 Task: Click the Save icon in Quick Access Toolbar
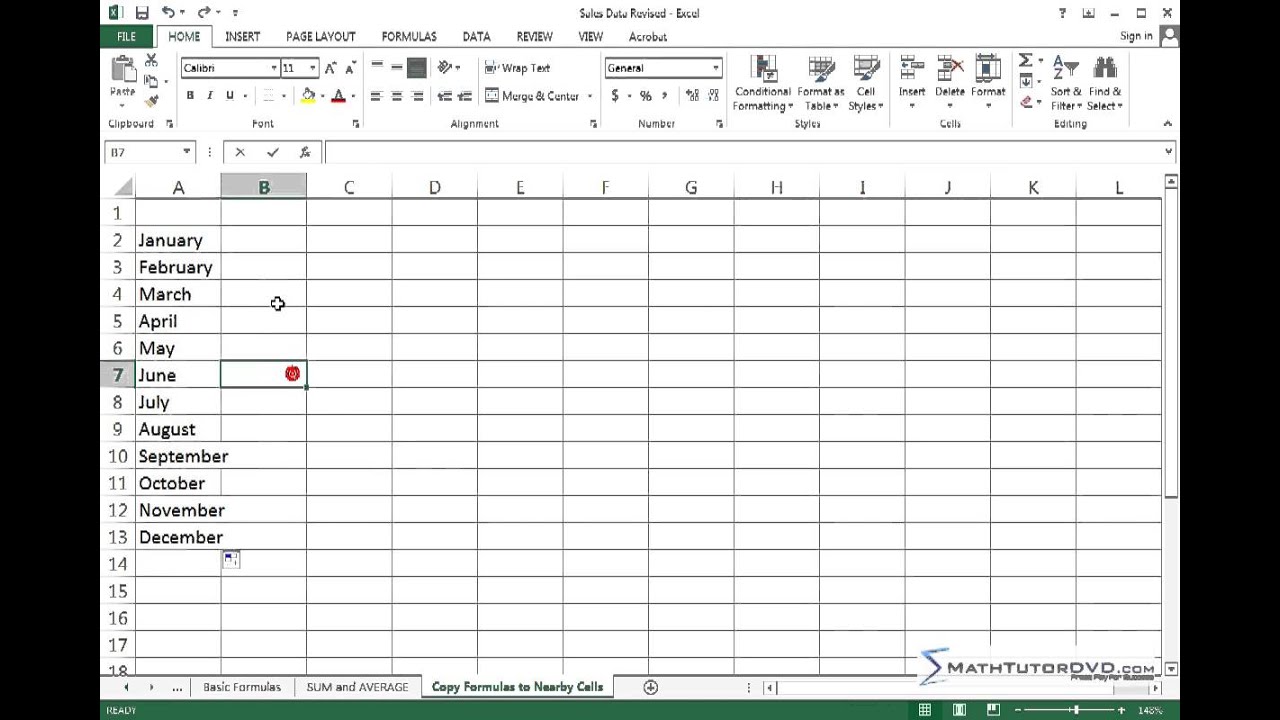coord(141,13)
